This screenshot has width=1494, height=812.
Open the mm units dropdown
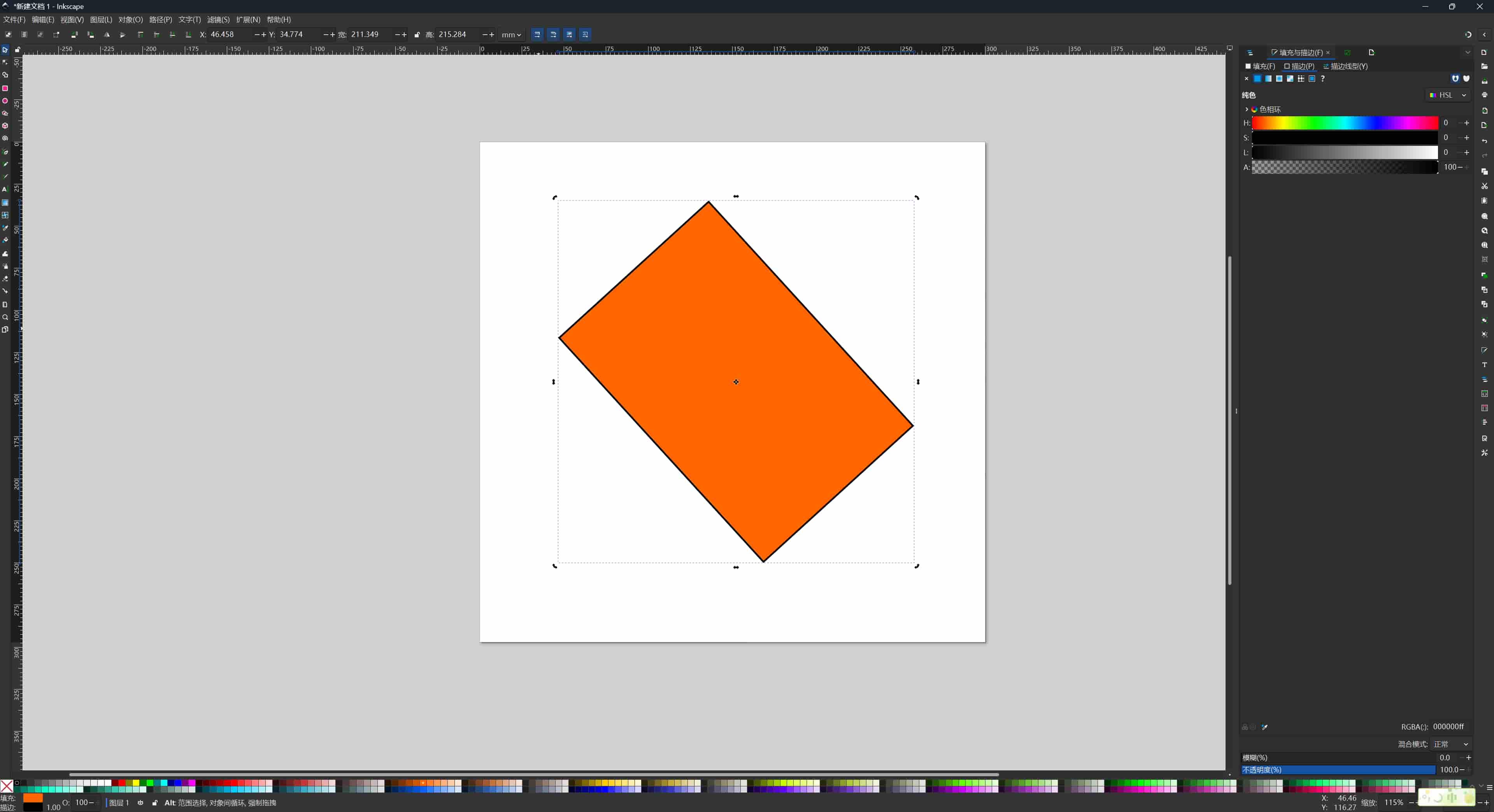(x=511, y=34)
